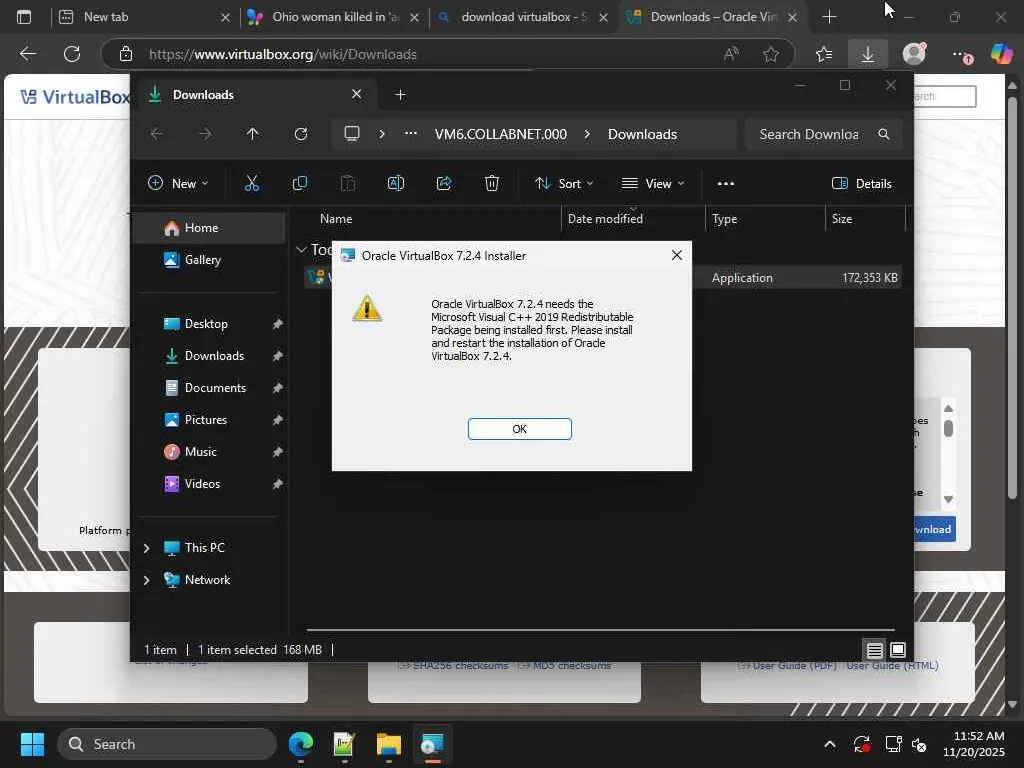The width and height of the screenshot is (1024, 768).
Task: Click OK in the VirtualBox installer dialog
Action: pyautogui.click(x=519, y=429)
